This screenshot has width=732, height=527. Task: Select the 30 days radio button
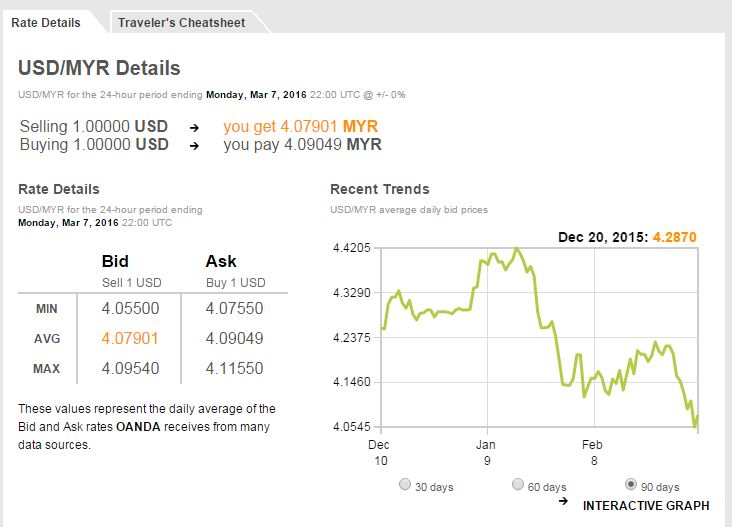405,485
